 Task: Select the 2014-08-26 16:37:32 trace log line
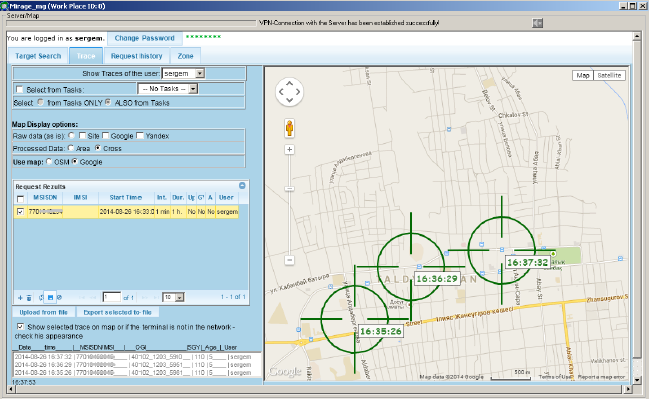coord(133,357)
